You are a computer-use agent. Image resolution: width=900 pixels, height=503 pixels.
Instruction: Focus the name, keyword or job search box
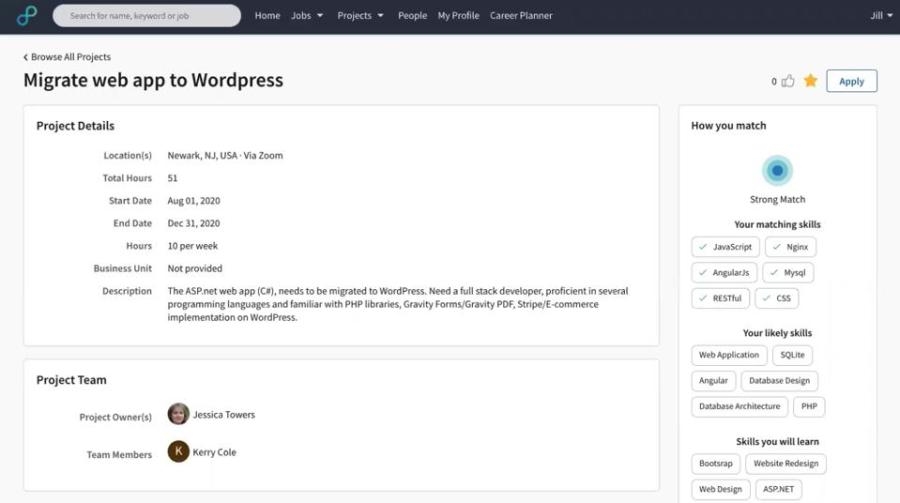click(147, 16)
